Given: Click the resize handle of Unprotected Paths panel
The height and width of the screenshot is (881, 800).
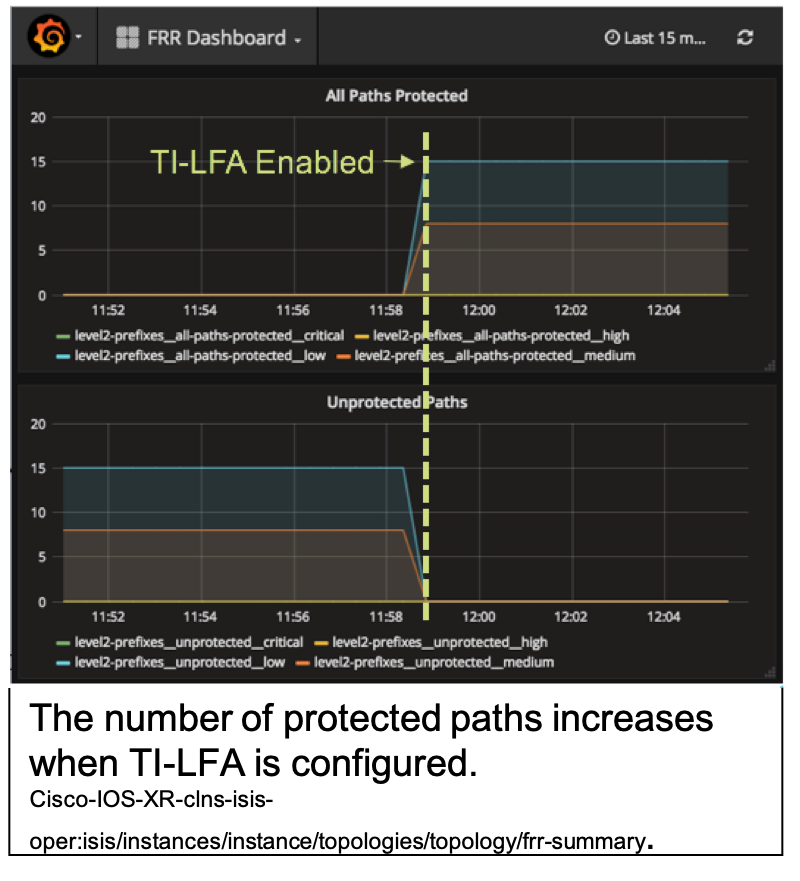Looking at the screenshot, I should [770, 673].
